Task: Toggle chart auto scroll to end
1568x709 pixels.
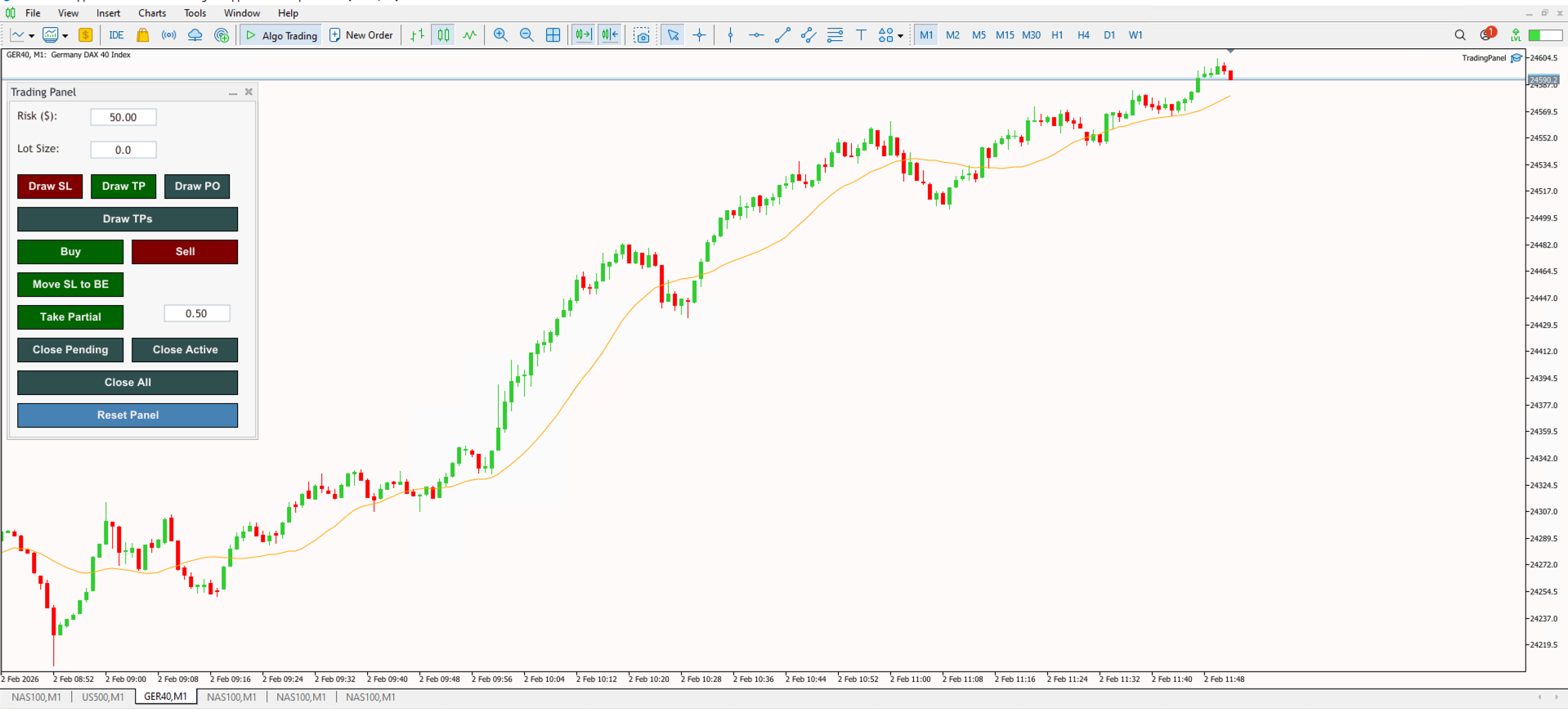Action: coord(583,35)
